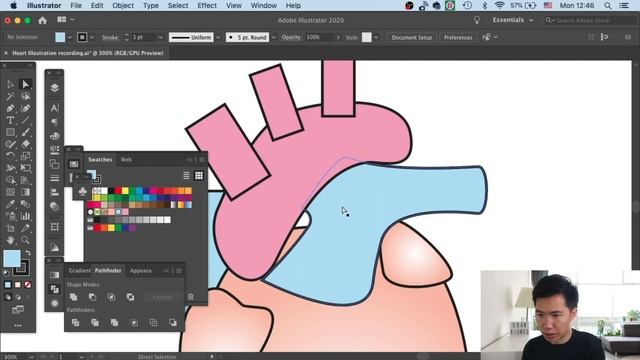Click the Edit Toolbar three dots
This screenshot has width=640, height=360.
pos(18,326)
